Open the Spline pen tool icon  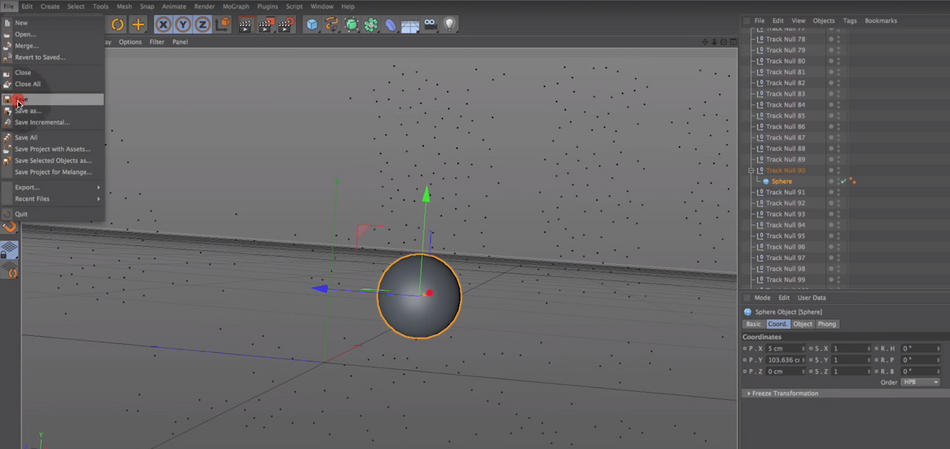331,25
